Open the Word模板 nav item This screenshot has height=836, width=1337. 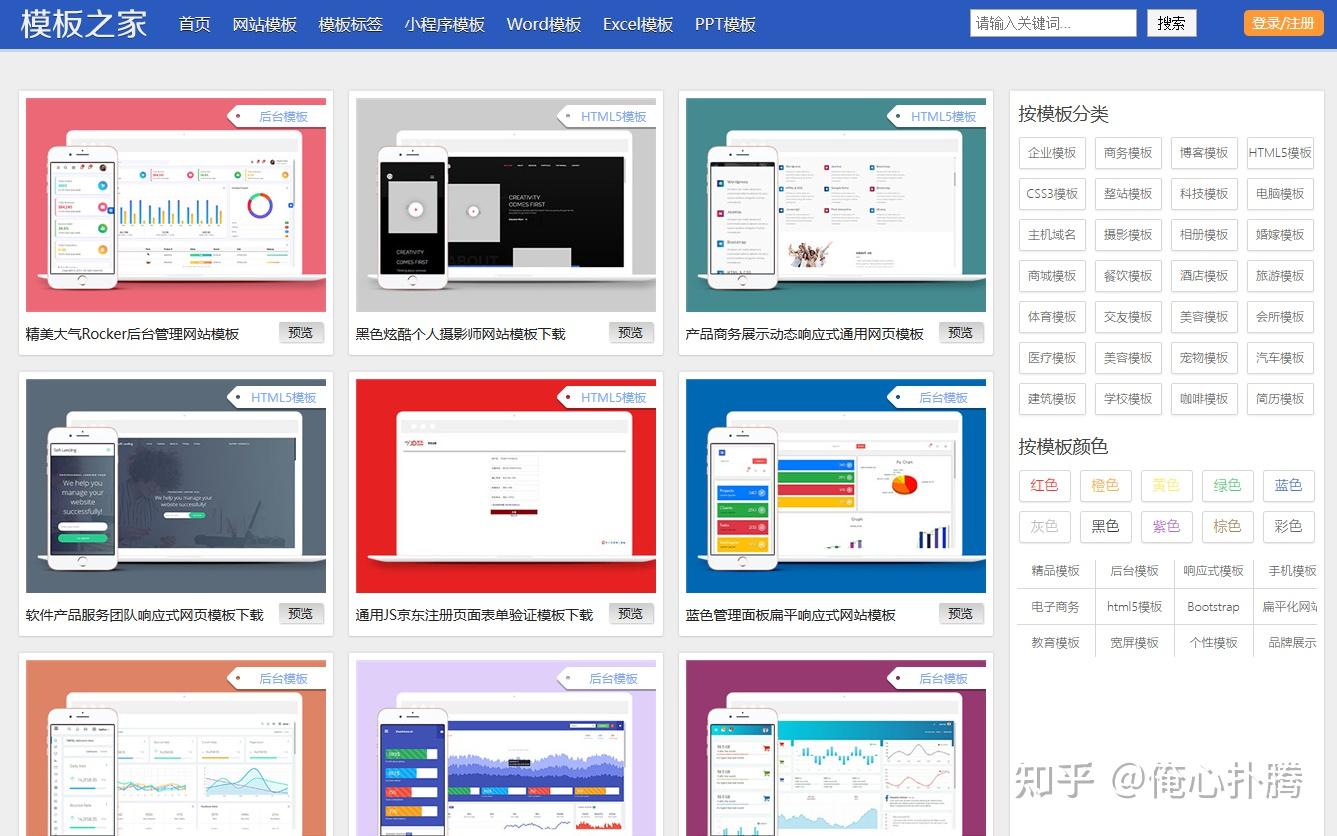[x=543, y=24]
